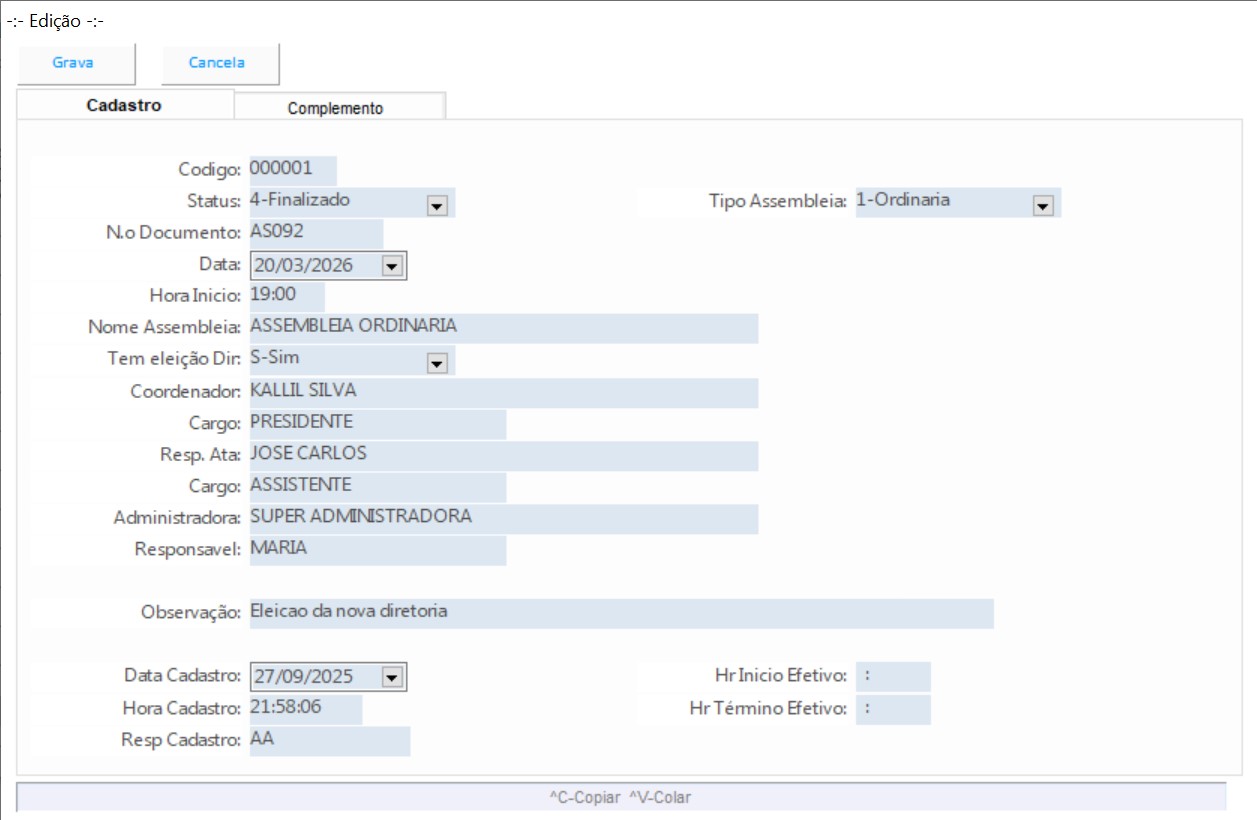Expand the Tem eleição Dir dropdown
Image resolution: width=1257 pixels, height=820 pixels.
point(436,363)
